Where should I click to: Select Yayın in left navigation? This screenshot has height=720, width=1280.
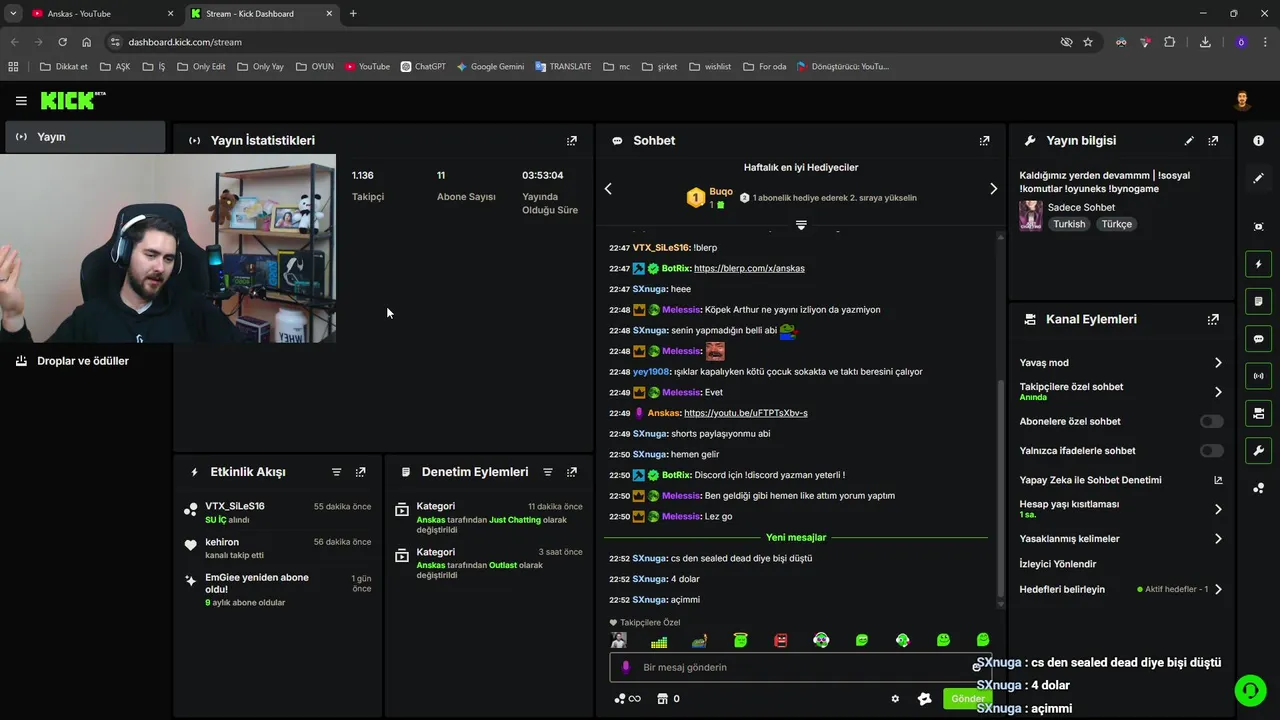tap(85, 137)
